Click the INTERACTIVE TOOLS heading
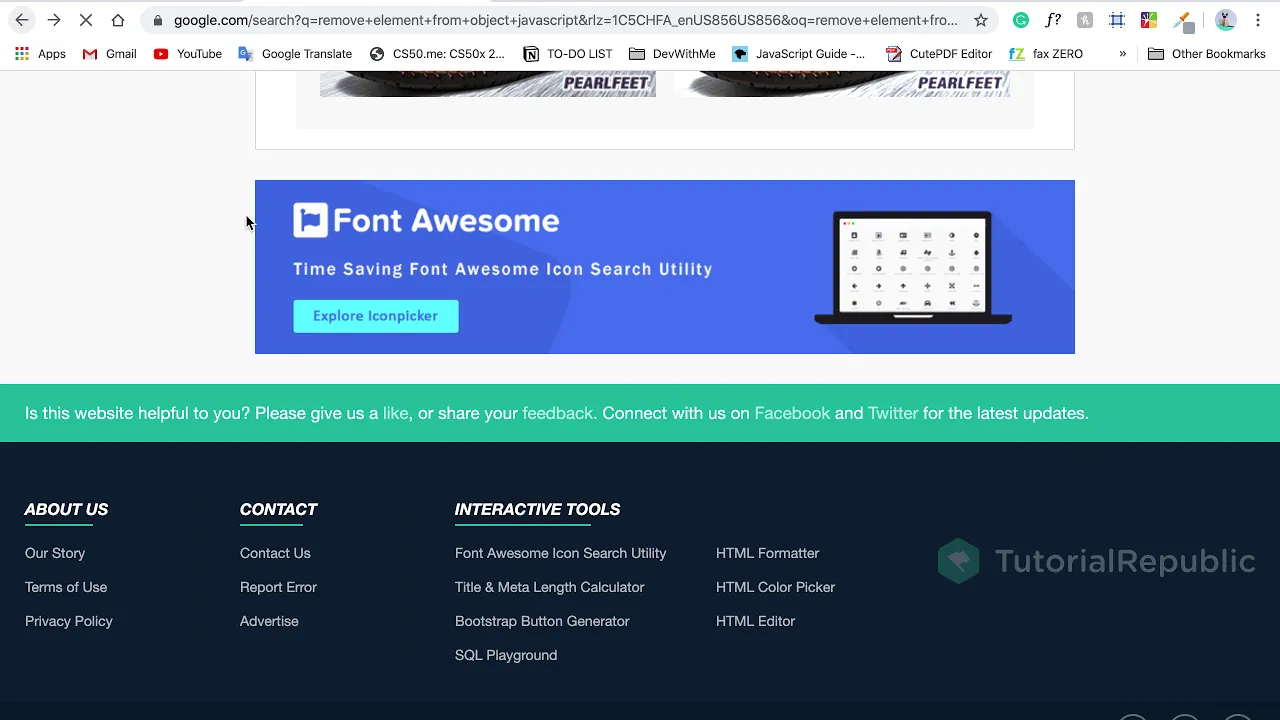The image size is (1280, 720). click(537, 509)
